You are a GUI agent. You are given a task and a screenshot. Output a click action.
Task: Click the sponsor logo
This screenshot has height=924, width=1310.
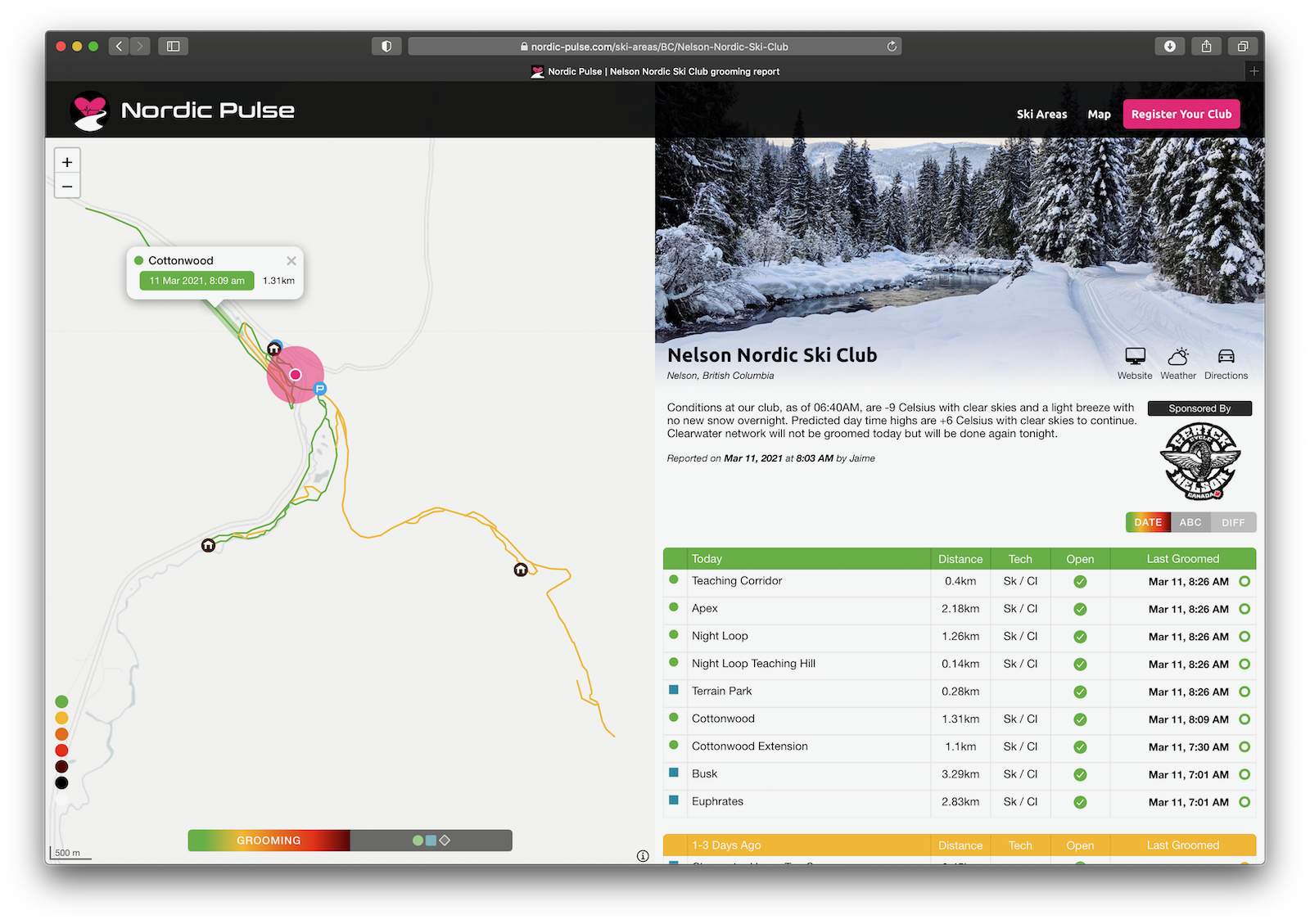tap(1200, 461)
